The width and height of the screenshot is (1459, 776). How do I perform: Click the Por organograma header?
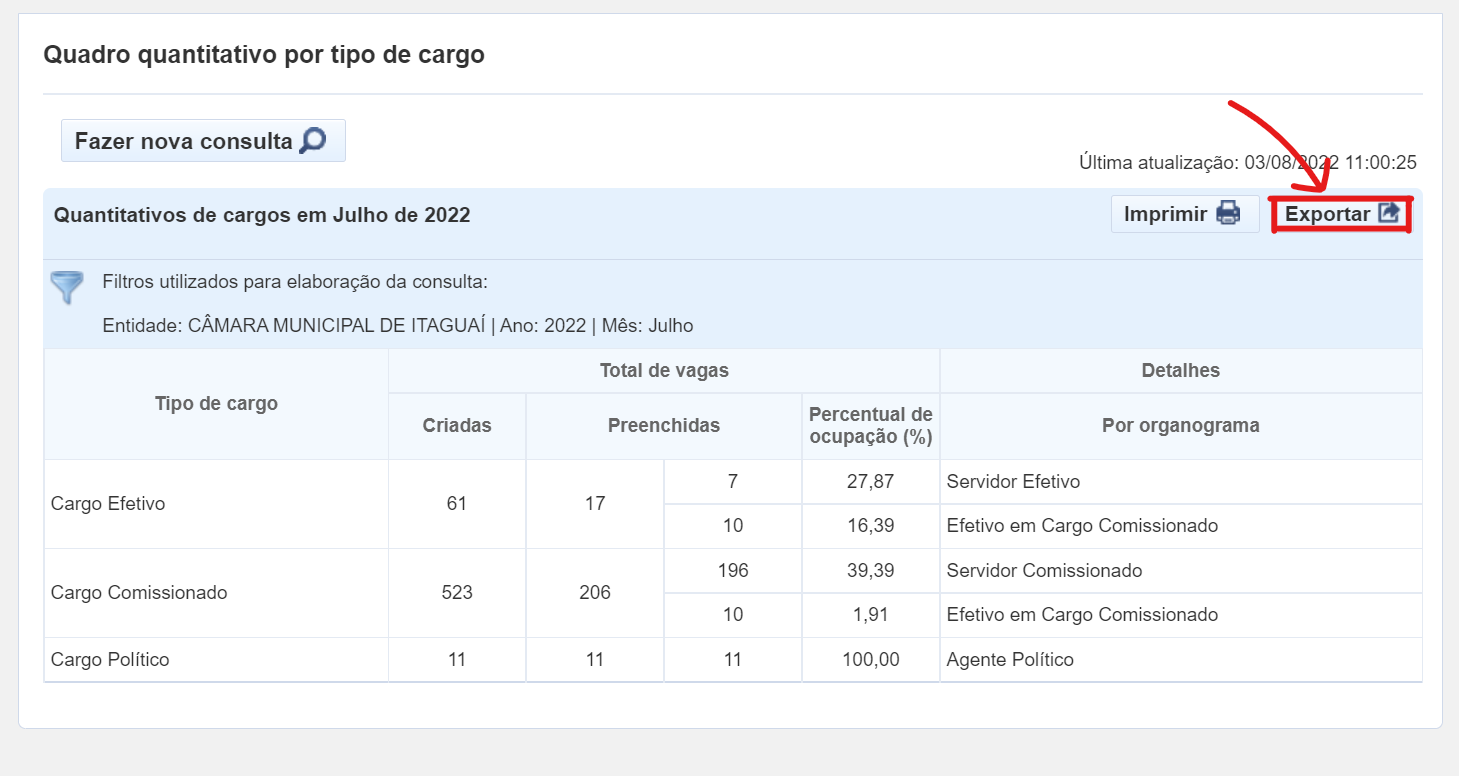tap(1180, 426)
